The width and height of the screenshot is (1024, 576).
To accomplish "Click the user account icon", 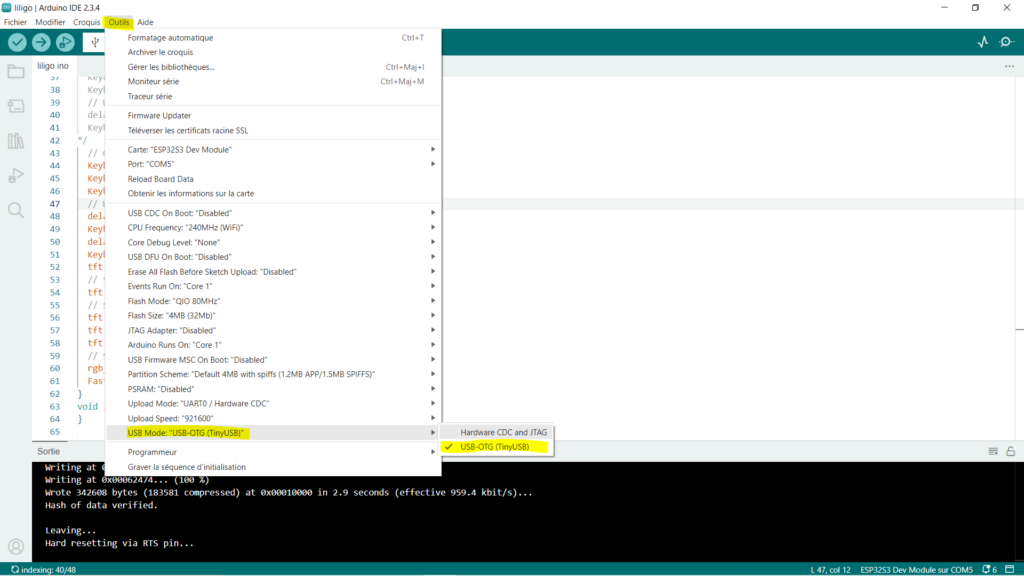I will click(16, 546).
